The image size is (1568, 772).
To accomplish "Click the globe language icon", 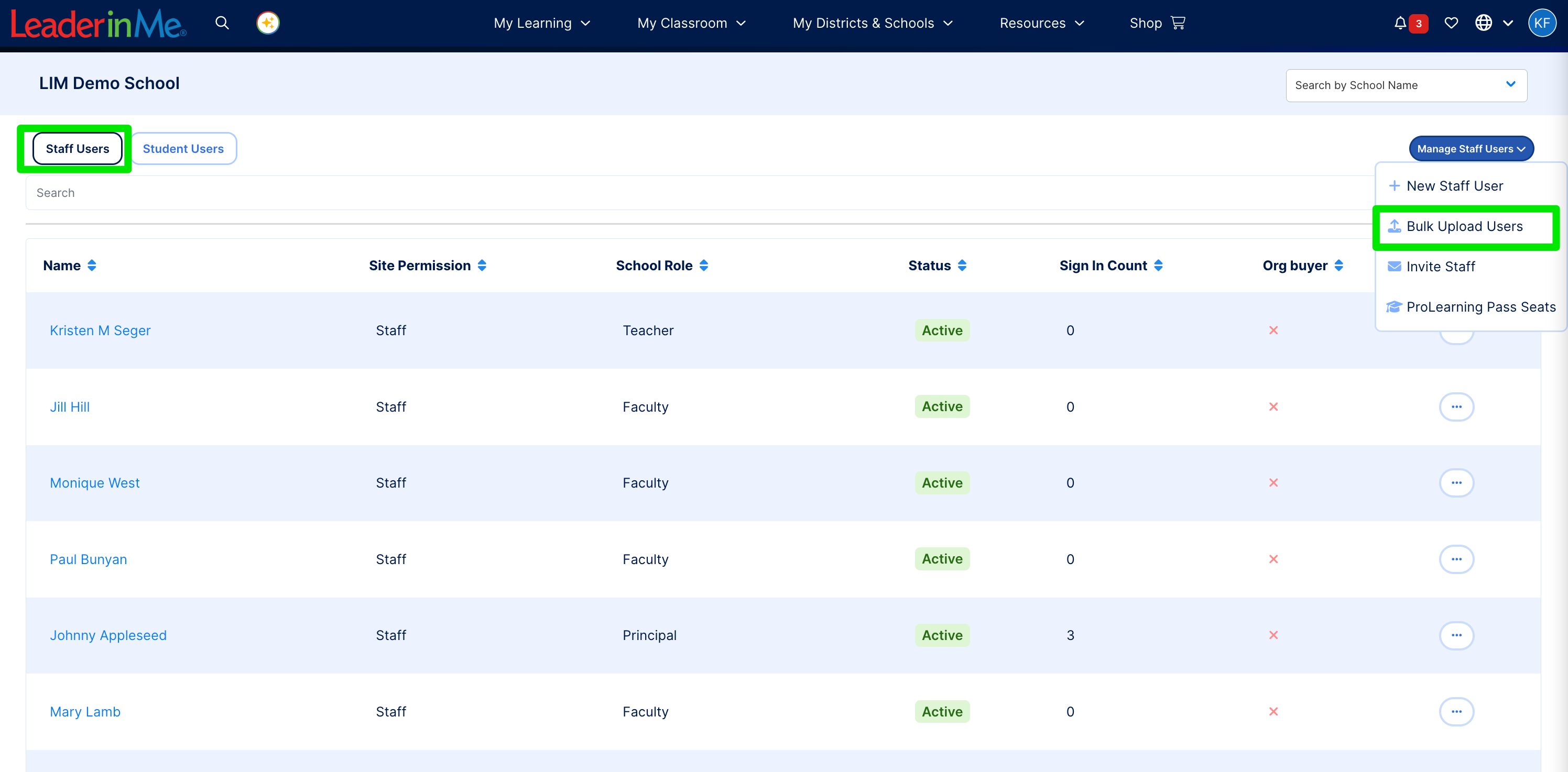I will pyautogui.click(x=1484, y=23).
